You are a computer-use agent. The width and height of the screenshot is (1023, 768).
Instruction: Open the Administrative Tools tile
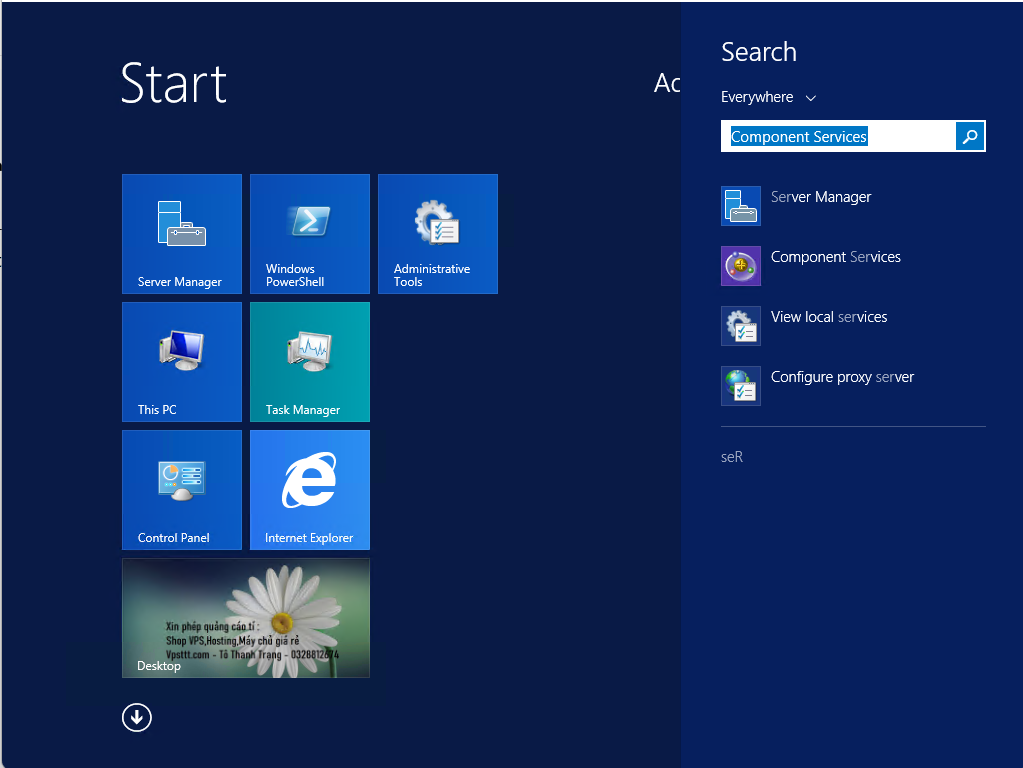(x=438, y=234)
